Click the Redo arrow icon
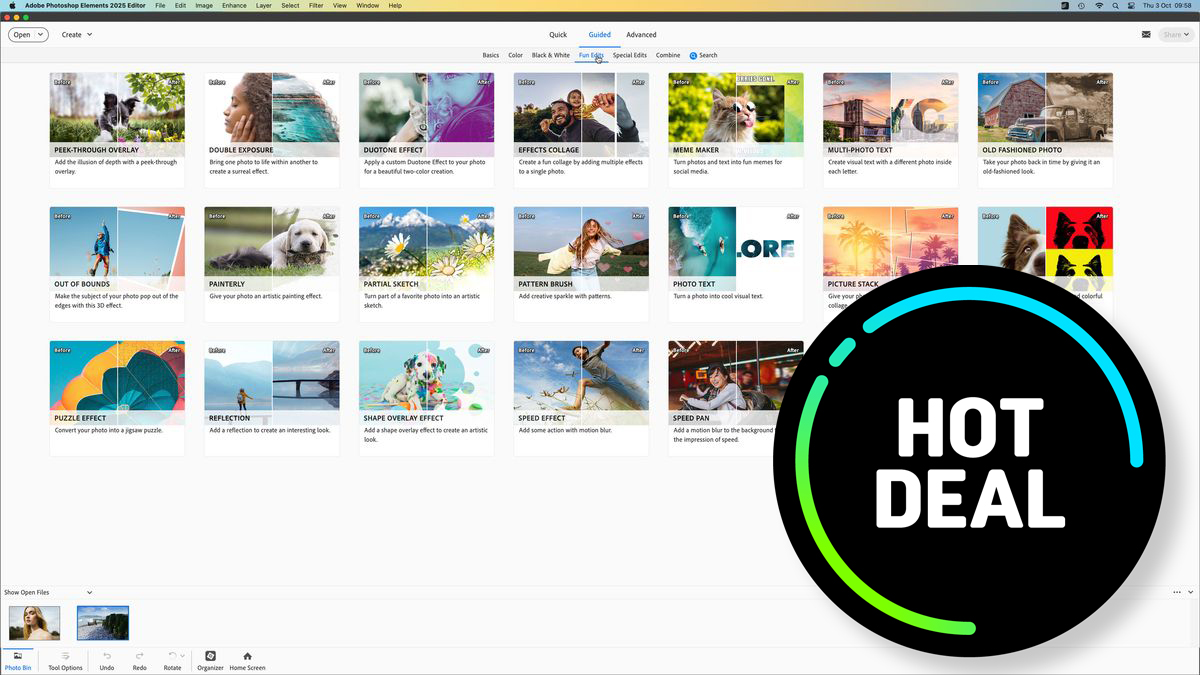Image resolution: width=1200 pixels, height=675 pixels. click(139, 656)
